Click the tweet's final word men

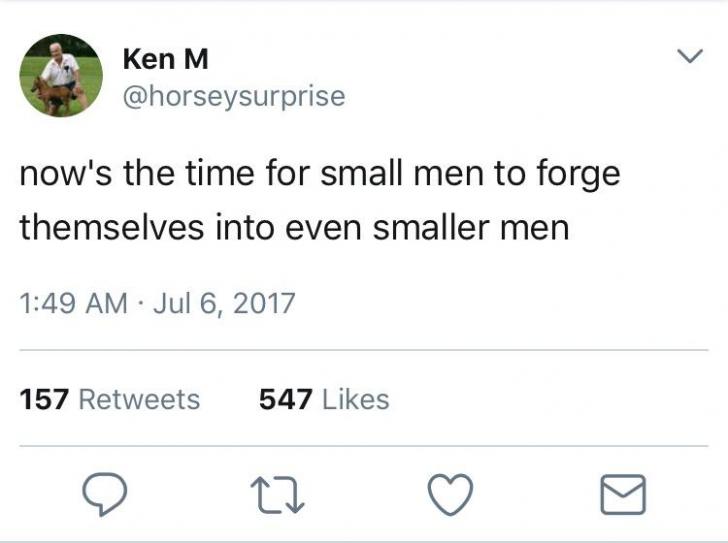pyautogui.click(x=537, y=227)
